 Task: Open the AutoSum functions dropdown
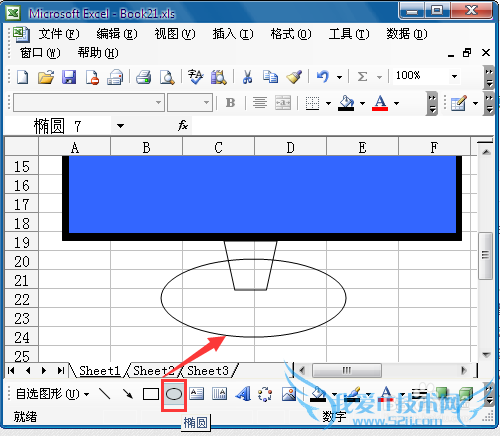click(x=379, y=77)
